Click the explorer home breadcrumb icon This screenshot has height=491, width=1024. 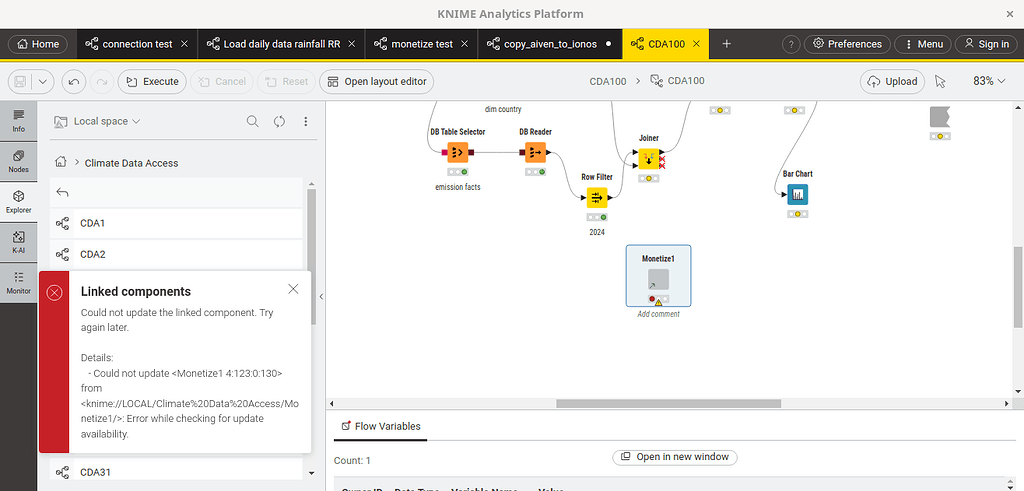[x=61, y=163]
